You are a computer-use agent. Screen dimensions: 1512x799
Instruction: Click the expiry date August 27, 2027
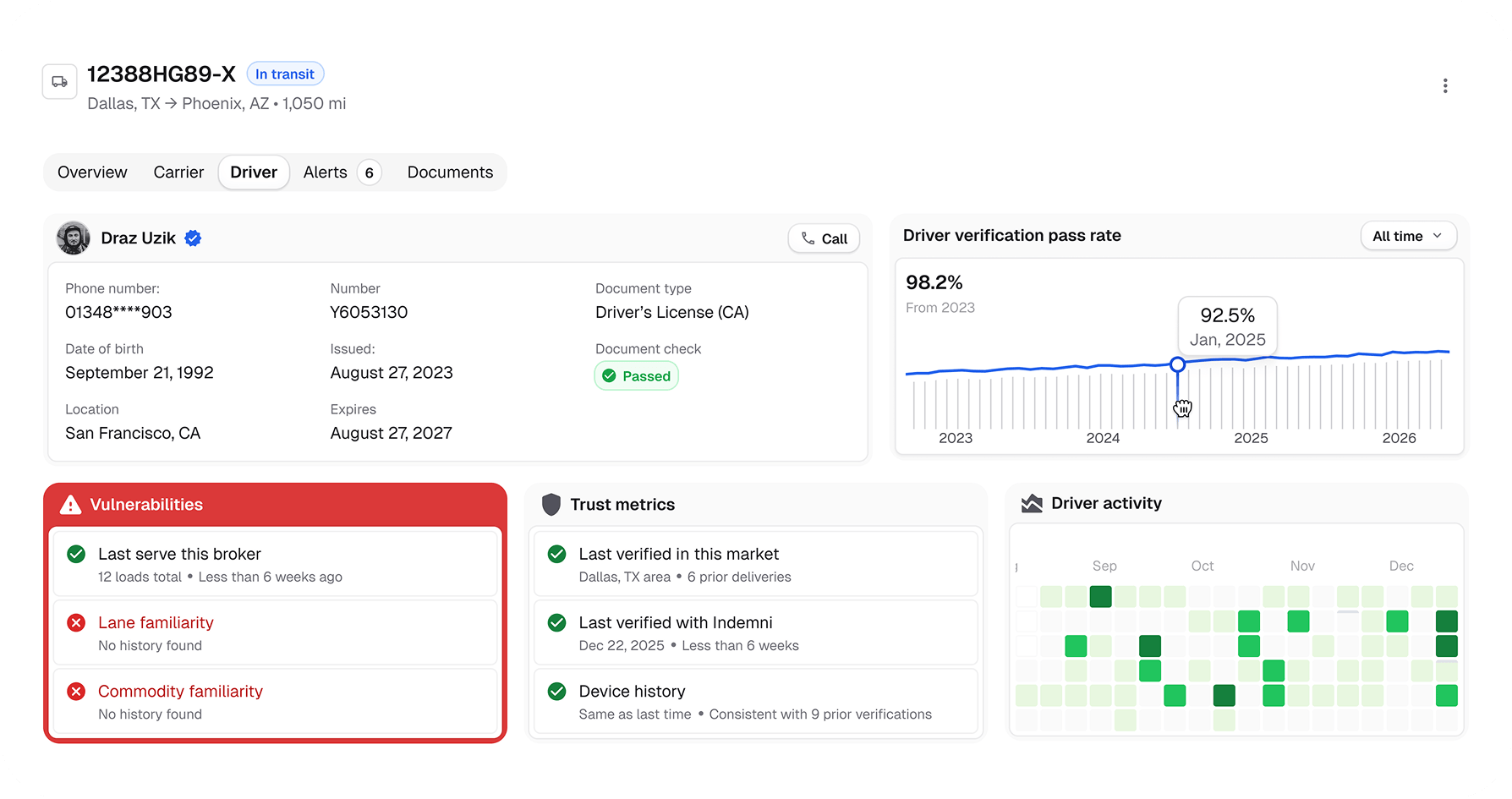pyautogui.click(x=392, y=434)
